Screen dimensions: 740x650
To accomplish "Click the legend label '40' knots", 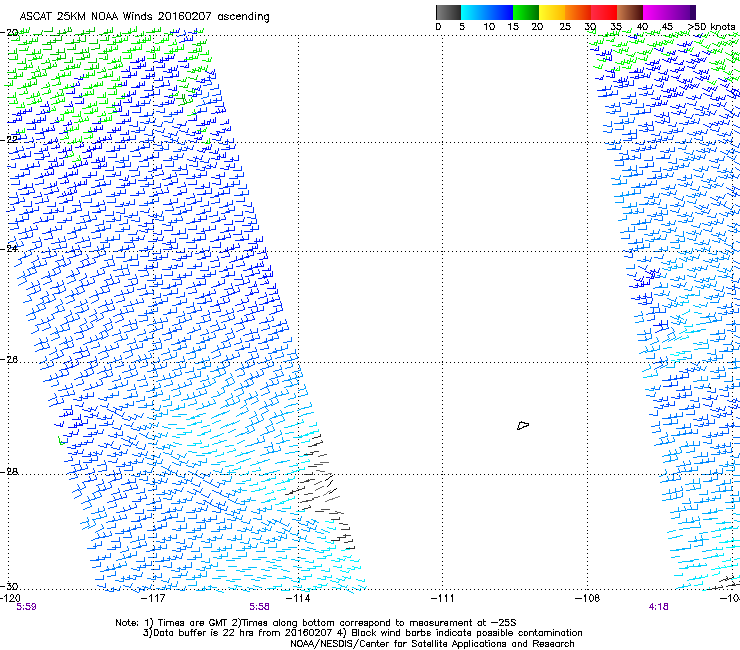I will (642, 27).
